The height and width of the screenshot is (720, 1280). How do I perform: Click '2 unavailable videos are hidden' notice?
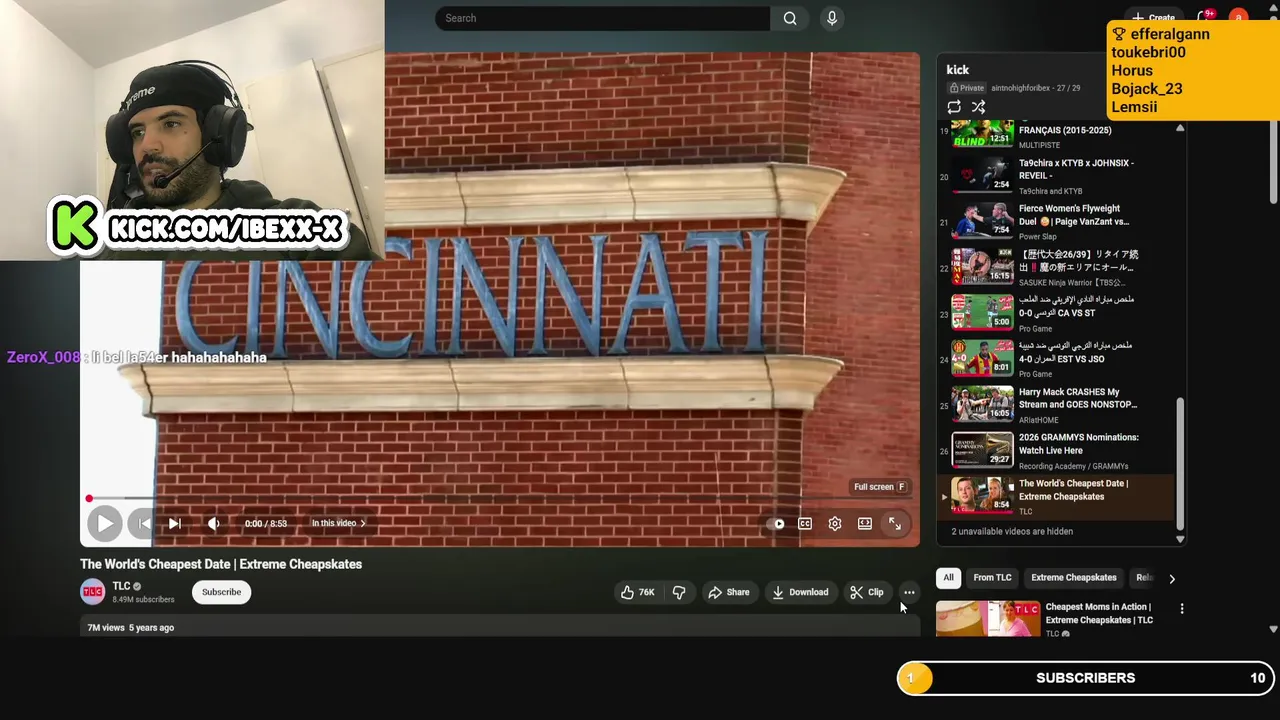(x=1012, y=531)
